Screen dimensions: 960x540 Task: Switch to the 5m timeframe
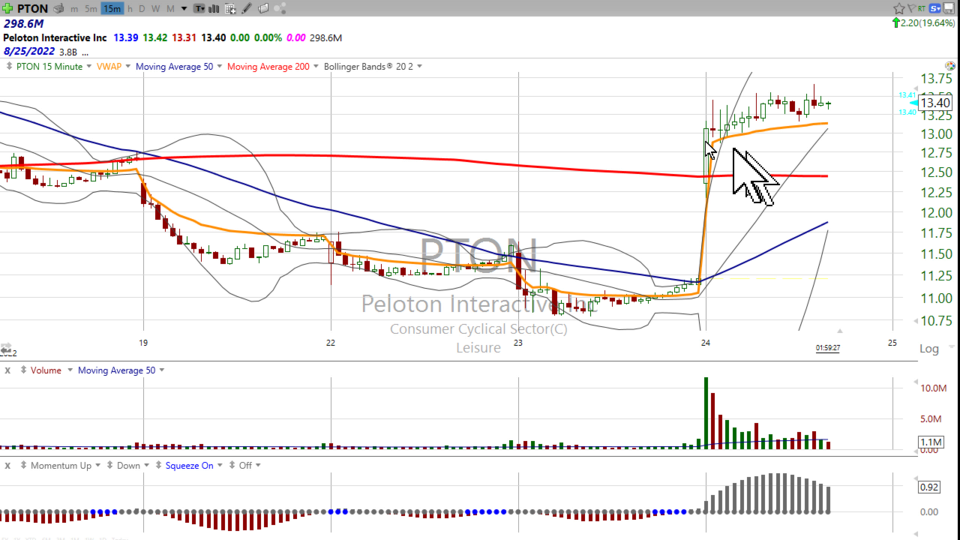point(91,9)
